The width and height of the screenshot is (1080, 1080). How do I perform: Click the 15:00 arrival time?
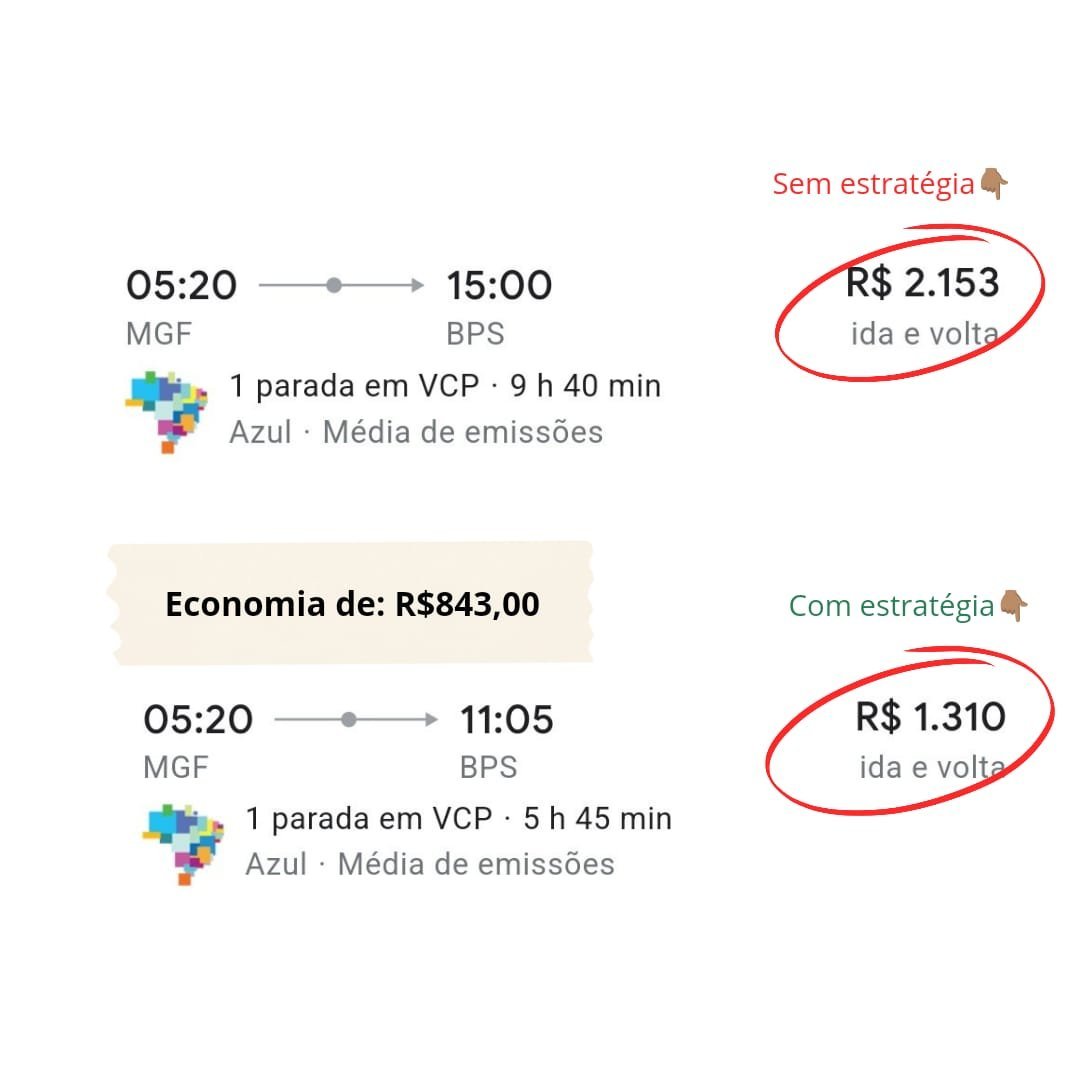click(x=499, y=286)
